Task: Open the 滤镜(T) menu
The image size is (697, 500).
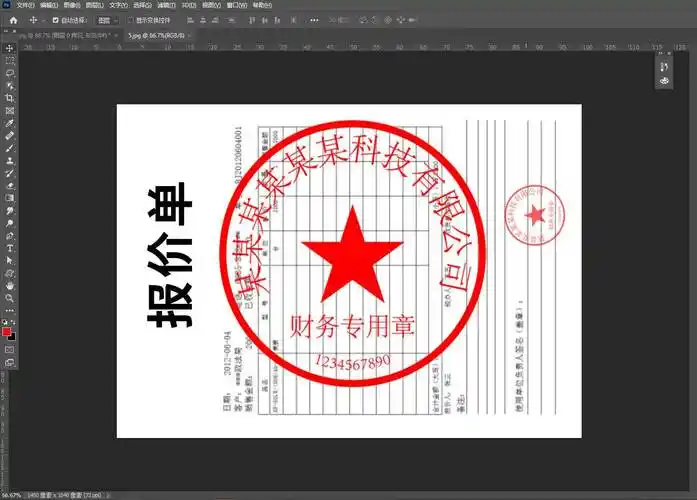Action: click(x=166, y=5)
